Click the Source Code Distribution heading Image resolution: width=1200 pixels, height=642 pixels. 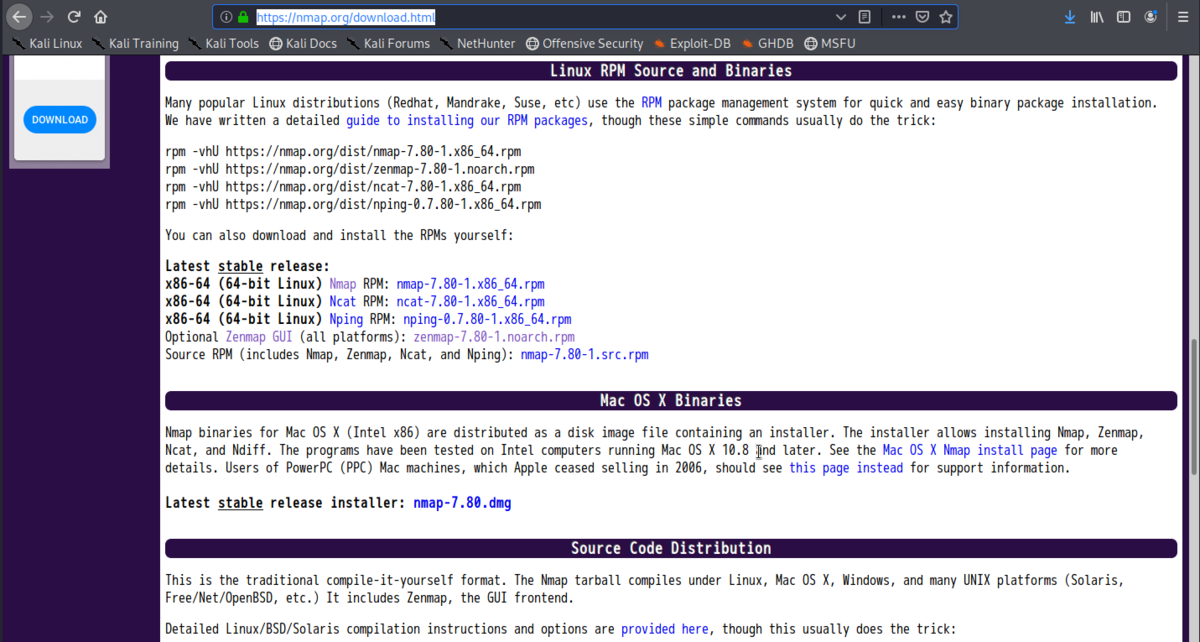pyautogui.click(x=671, y=548)
